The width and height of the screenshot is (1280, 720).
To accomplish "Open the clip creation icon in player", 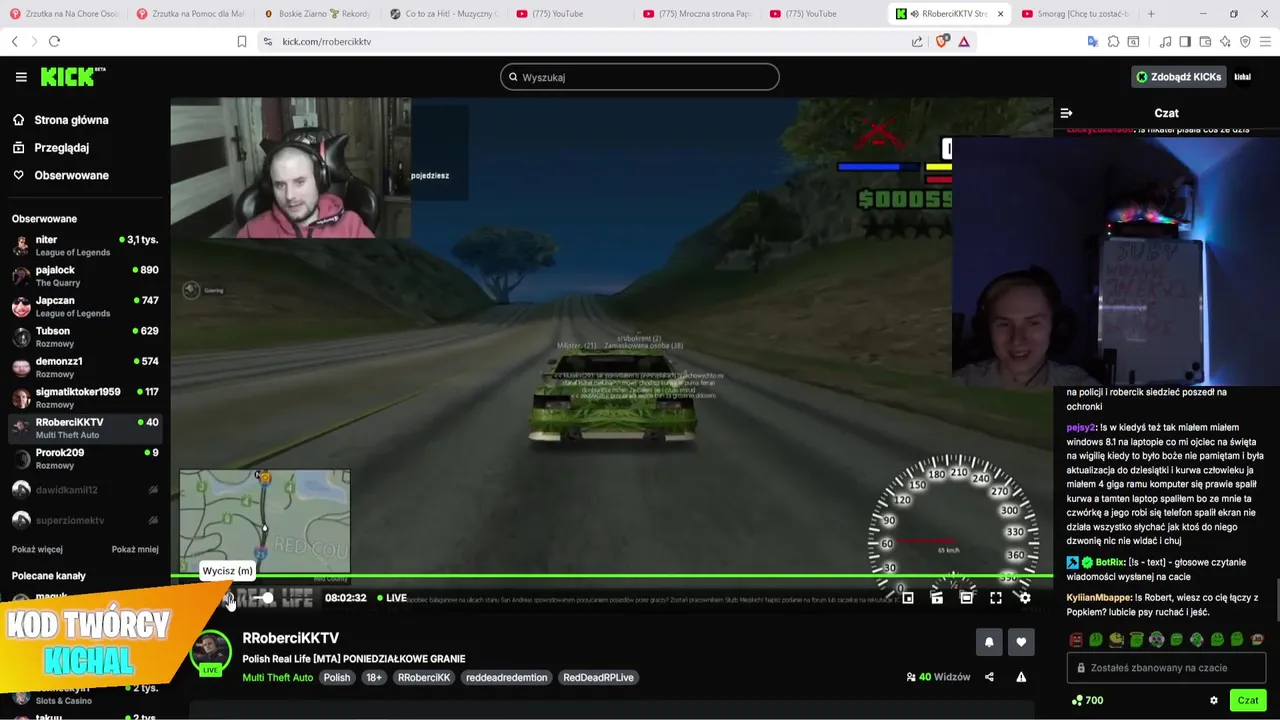I will coord(936,598).
